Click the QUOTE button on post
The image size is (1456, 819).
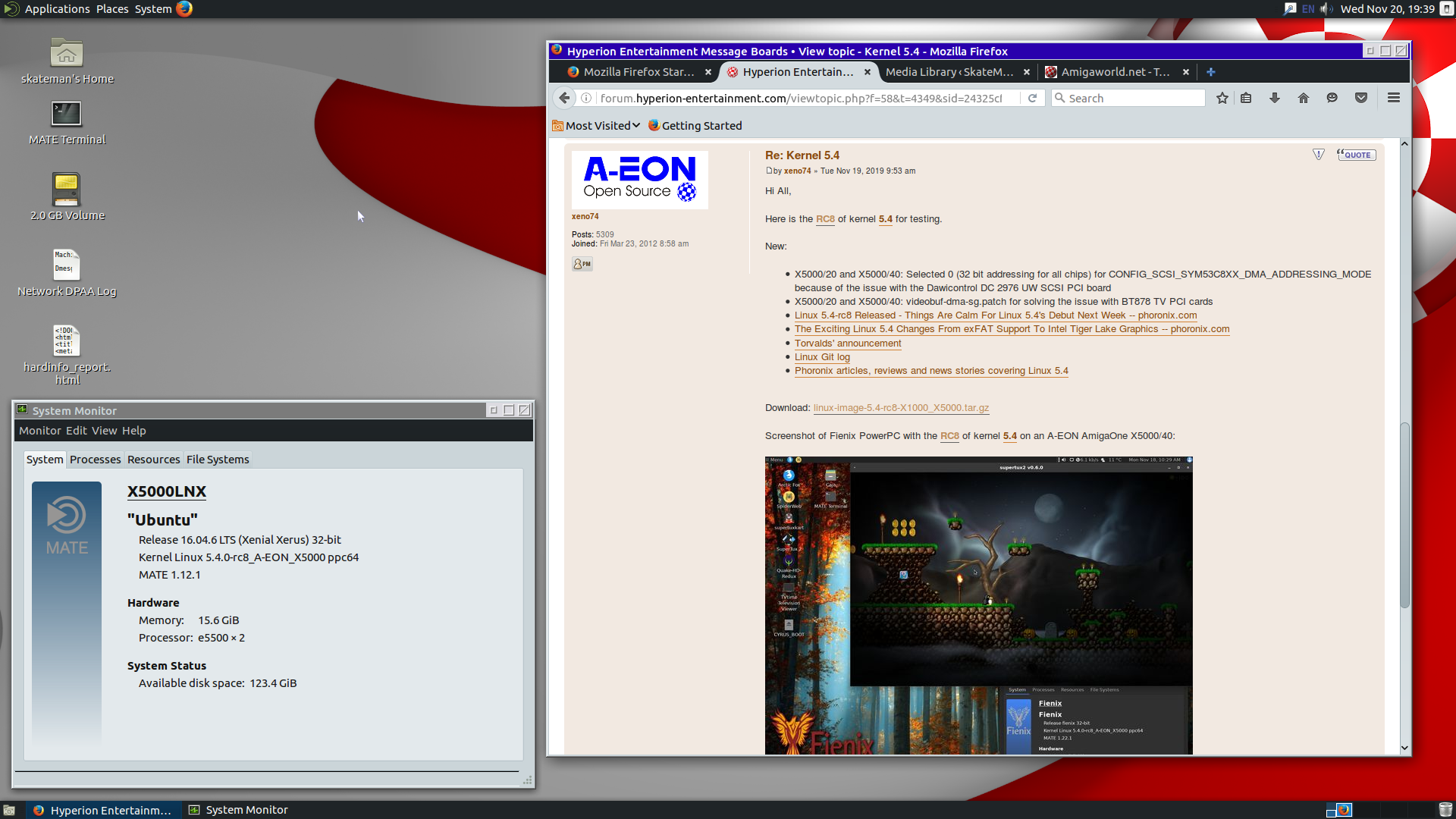(1357, 155)
